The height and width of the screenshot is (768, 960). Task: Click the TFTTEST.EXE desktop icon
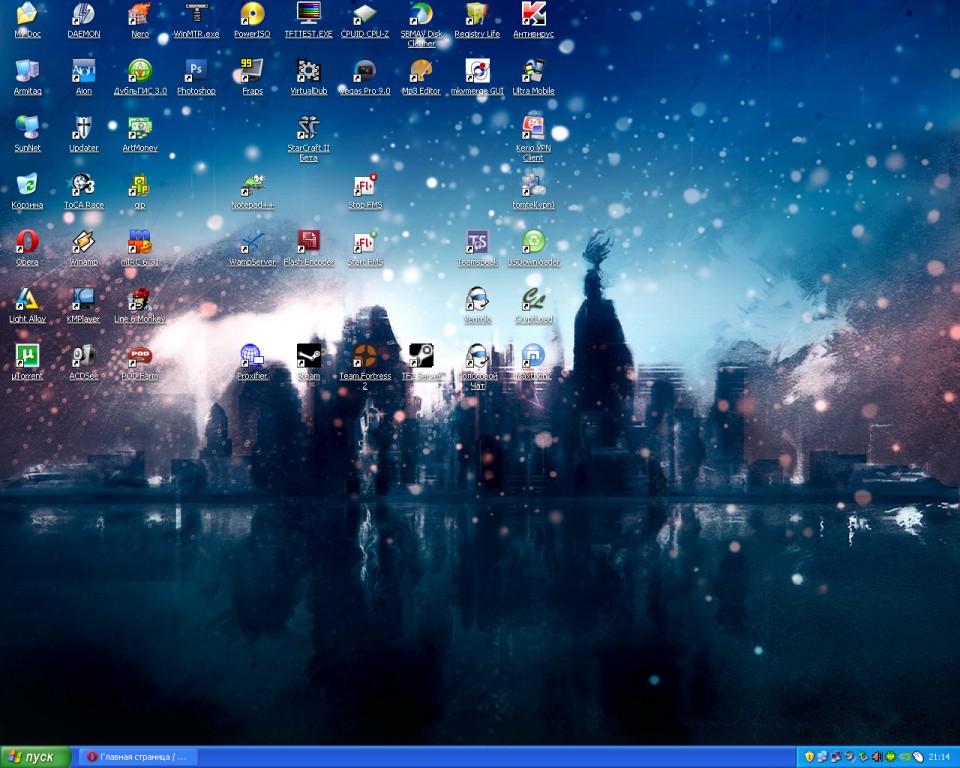pos(309,14)
